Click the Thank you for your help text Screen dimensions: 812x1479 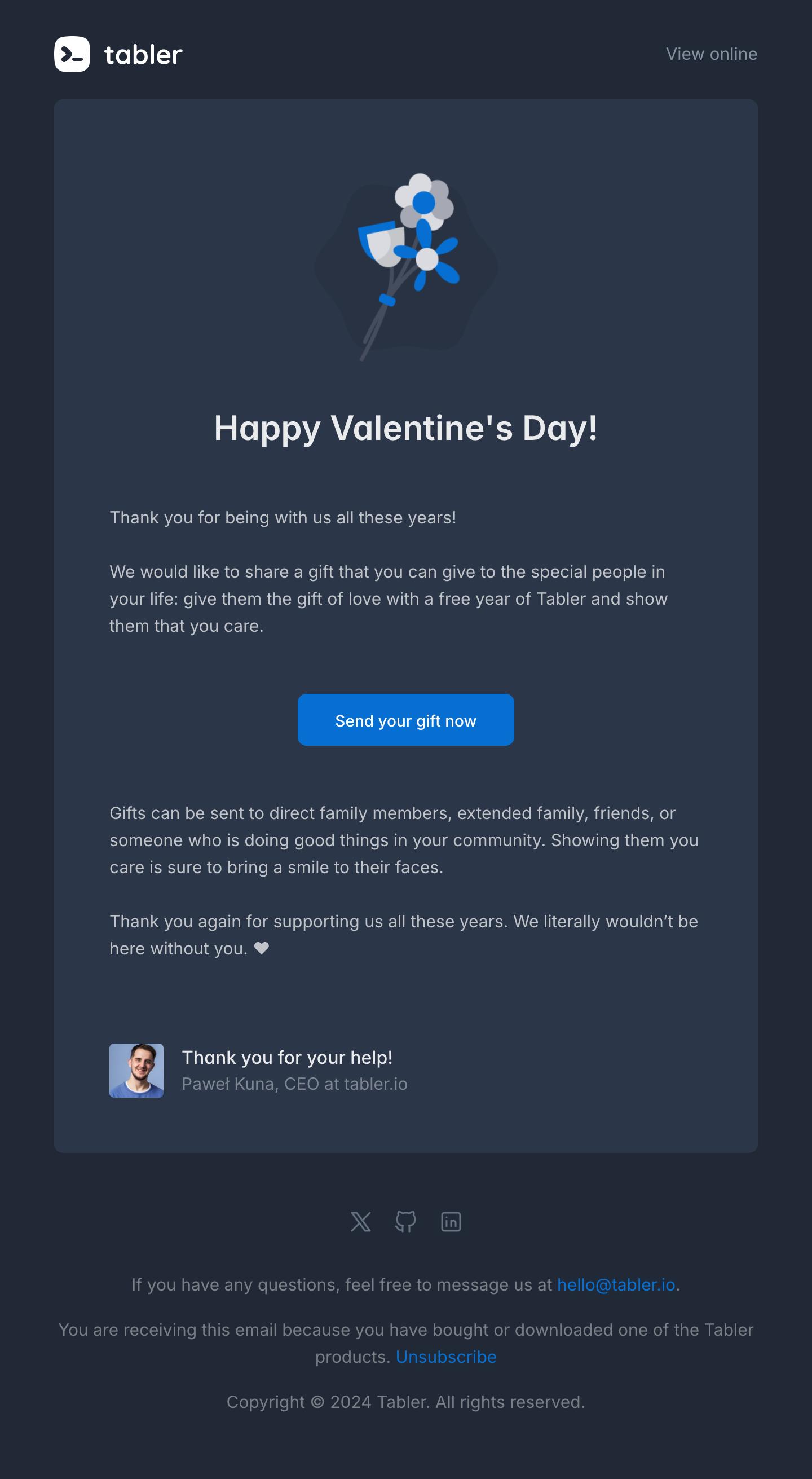point(287,1058)
